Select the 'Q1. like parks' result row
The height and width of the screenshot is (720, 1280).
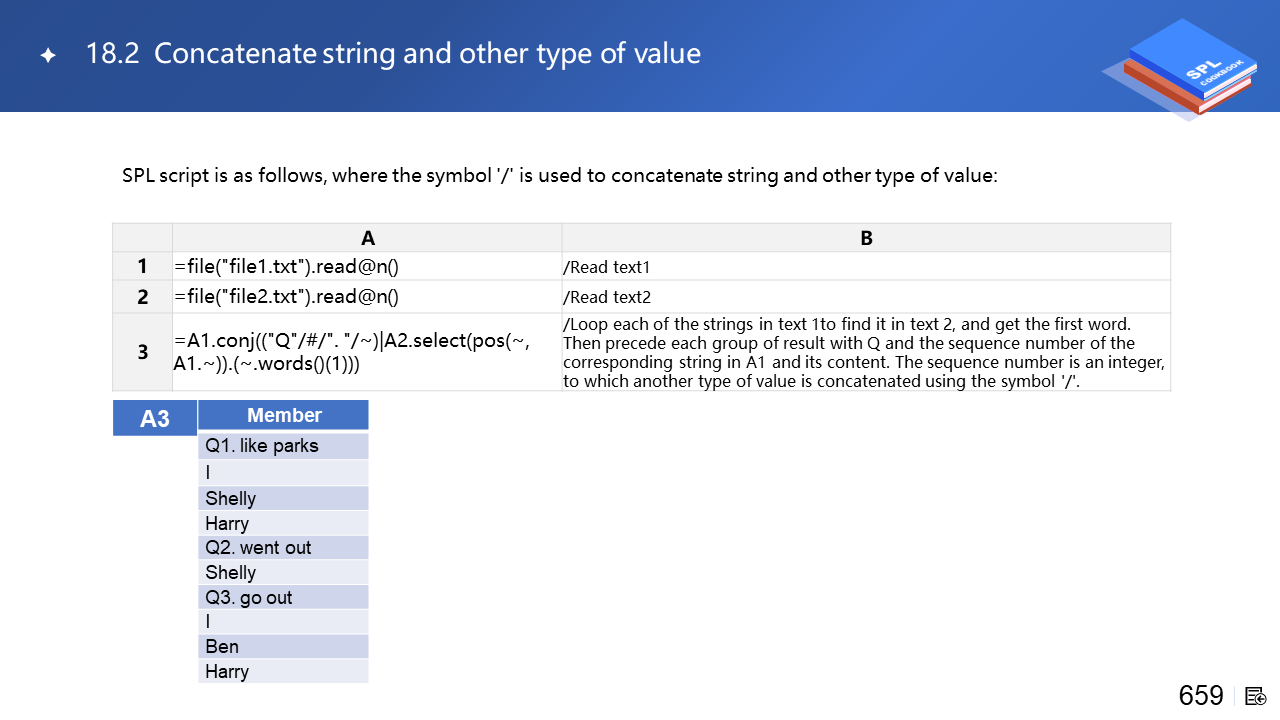point(284,446)
